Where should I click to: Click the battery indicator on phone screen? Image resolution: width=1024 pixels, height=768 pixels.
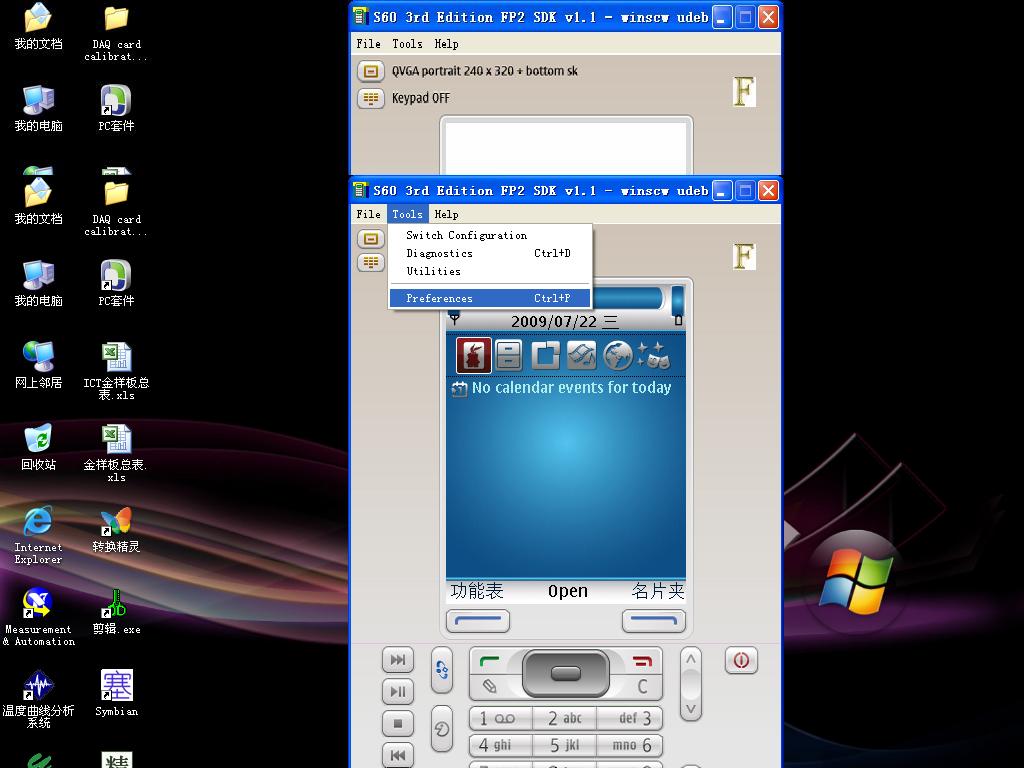coord(679,320)
